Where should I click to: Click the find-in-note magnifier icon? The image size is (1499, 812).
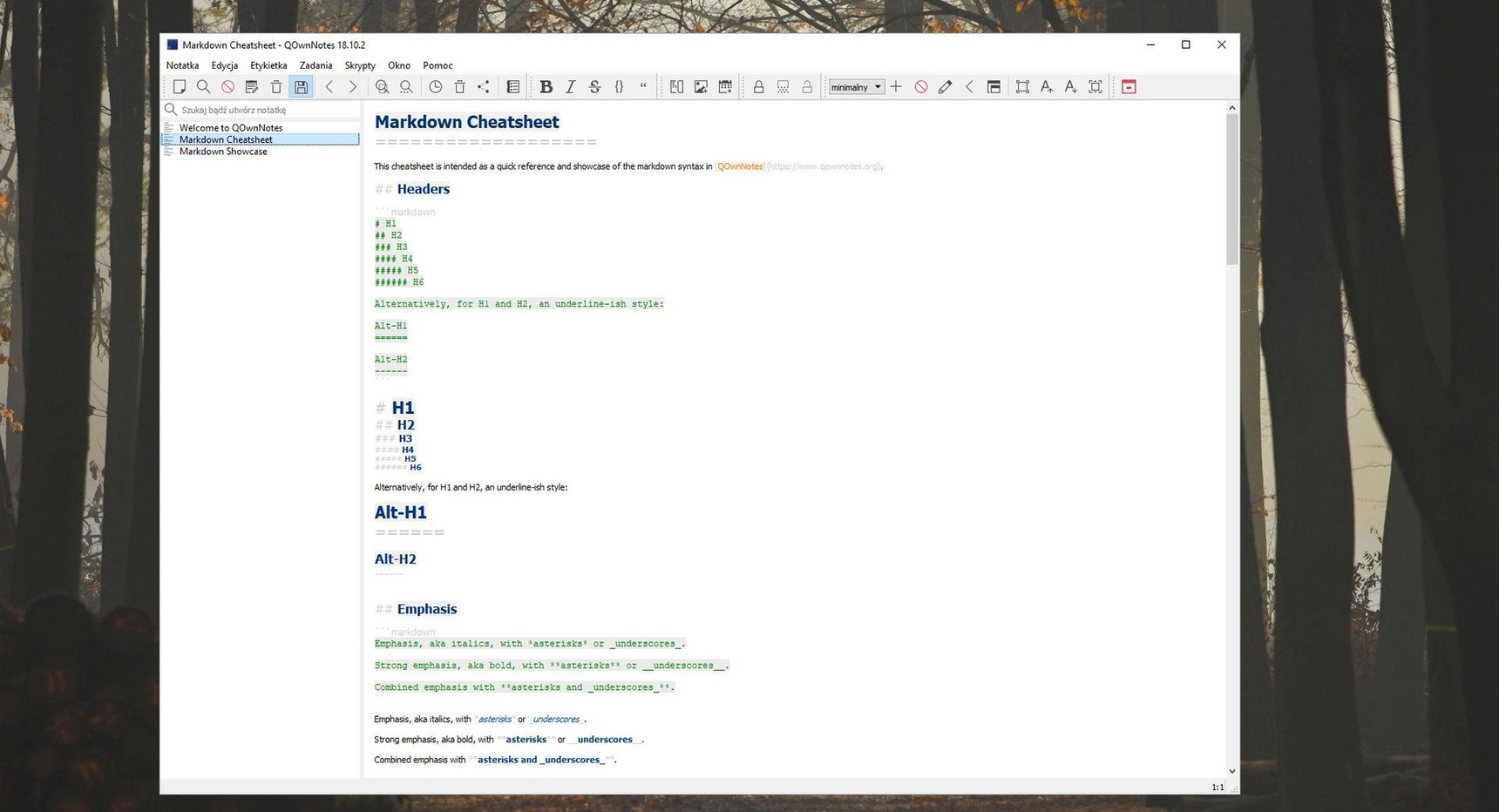point(382,87)
